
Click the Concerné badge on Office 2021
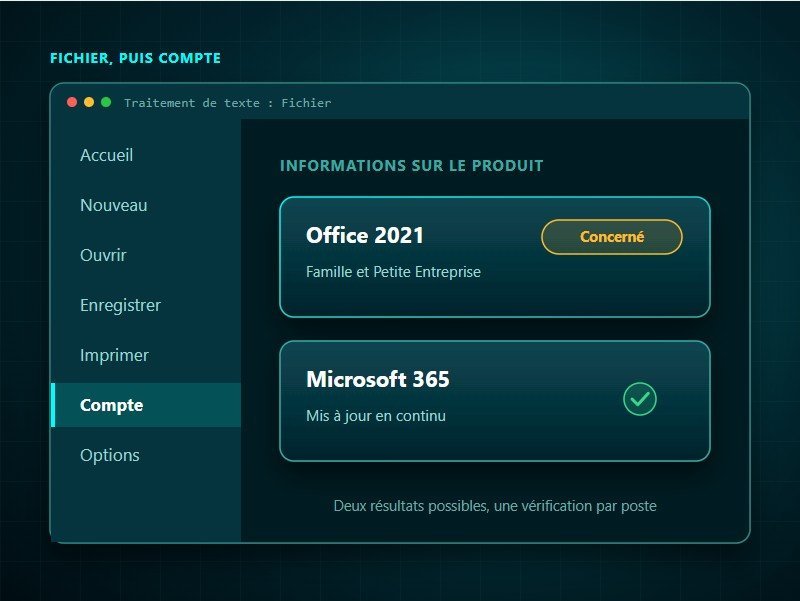pos(612,237)
